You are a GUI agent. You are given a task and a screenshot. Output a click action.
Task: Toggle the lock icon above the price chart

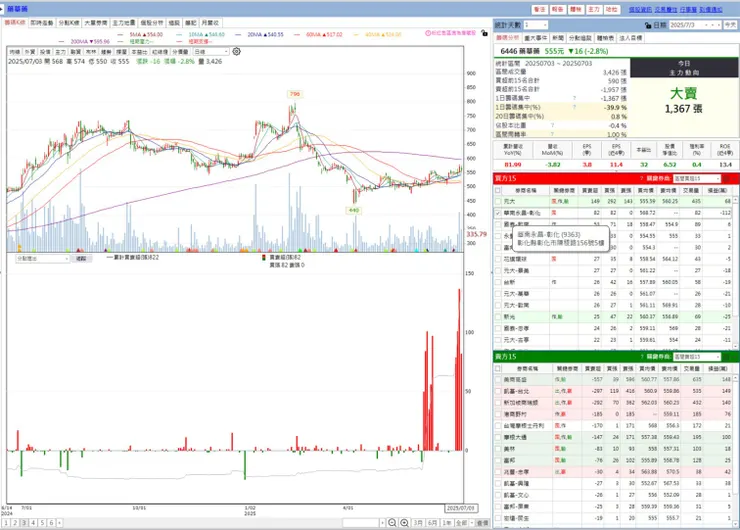pos(484,33)
